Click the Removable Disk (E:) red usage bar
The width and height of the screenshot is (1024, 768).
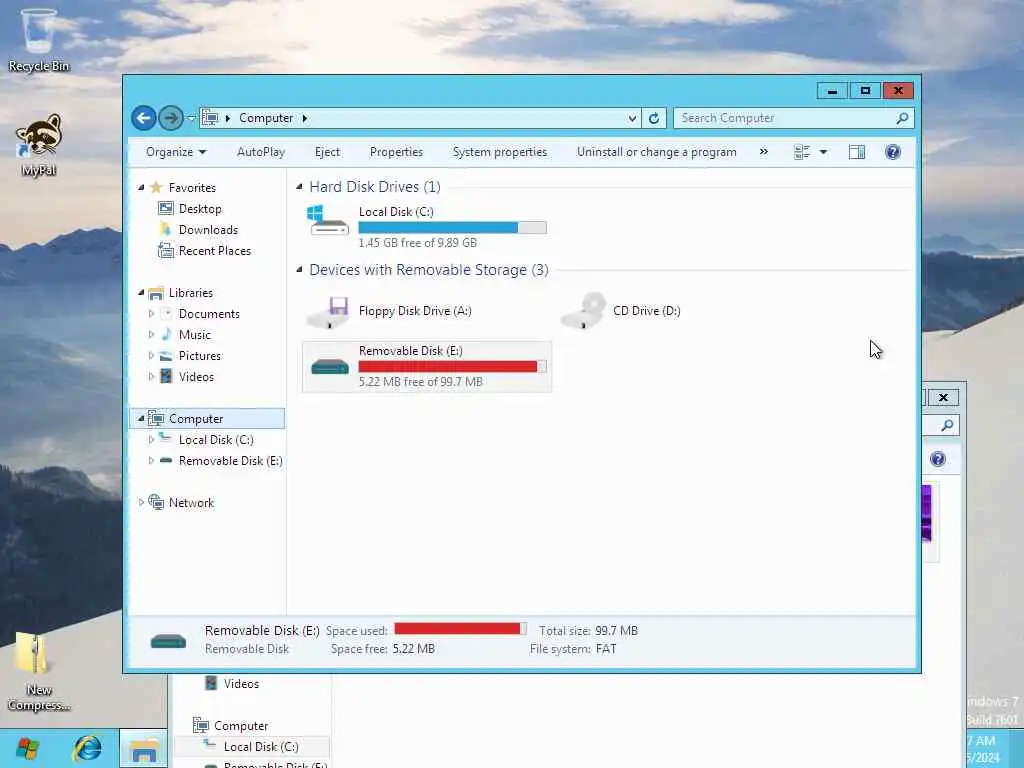(452, 366)
